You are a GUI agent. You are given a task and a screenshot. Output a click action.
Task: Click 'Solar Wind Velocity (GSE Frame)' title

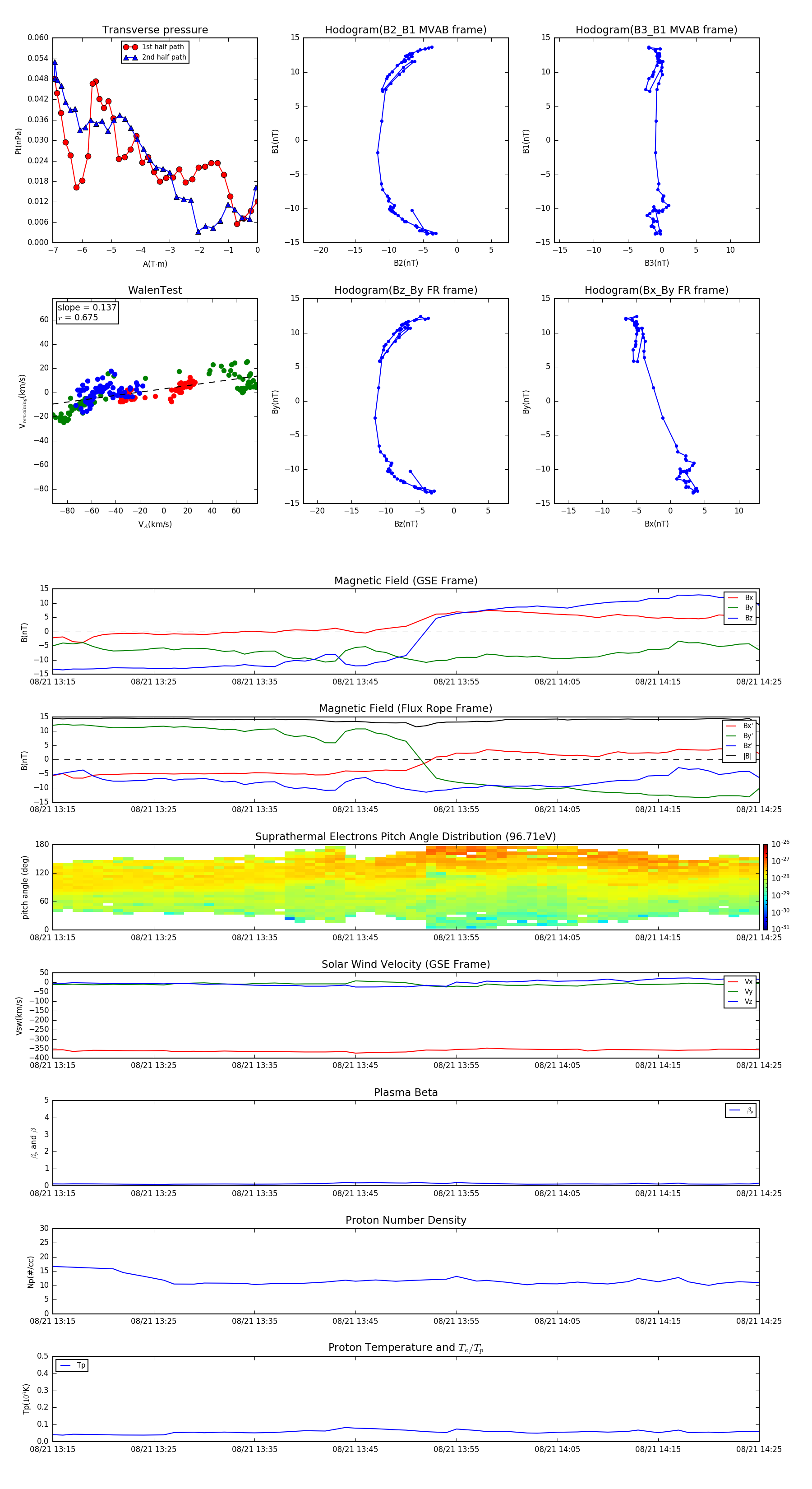tap(406, 964)
